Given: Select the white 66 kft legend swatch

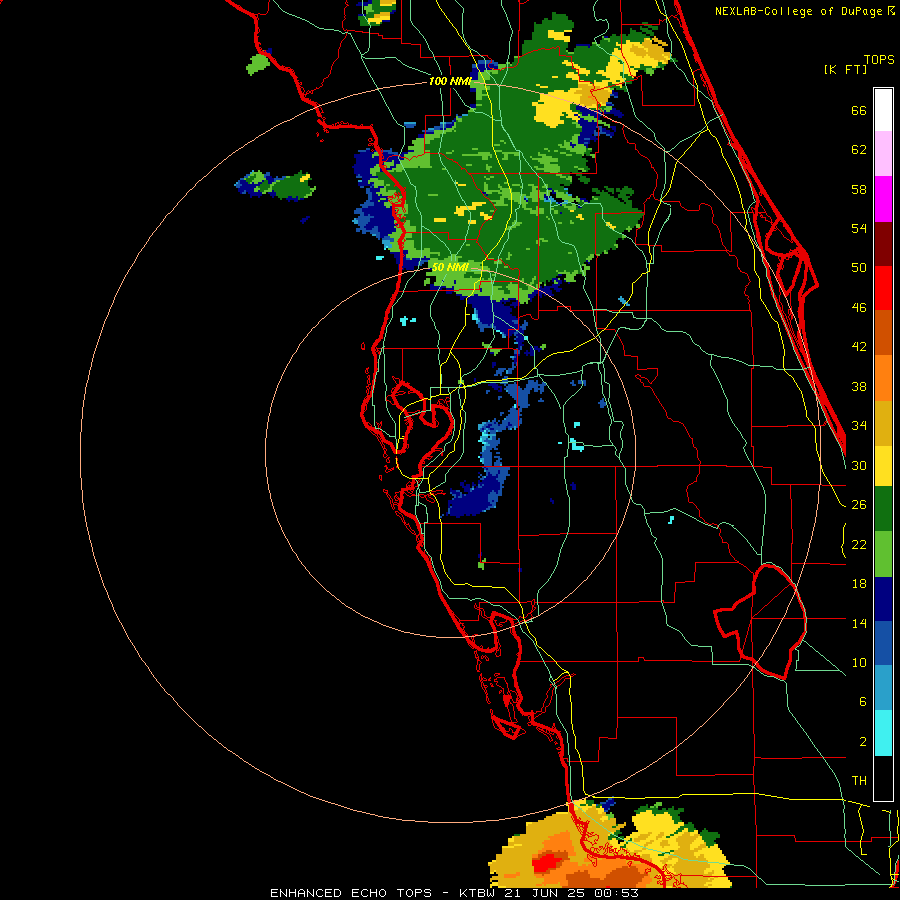Looking at the screenshot, I should point(883,110).
